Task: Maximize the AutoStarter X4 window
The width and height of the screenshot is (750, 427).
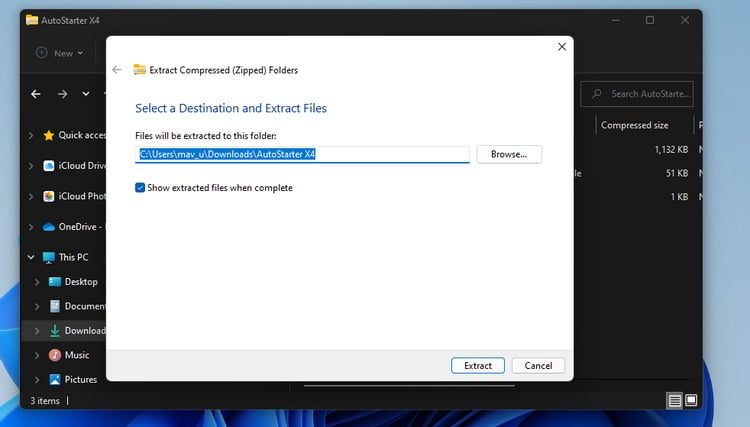Action: point(650,20)
